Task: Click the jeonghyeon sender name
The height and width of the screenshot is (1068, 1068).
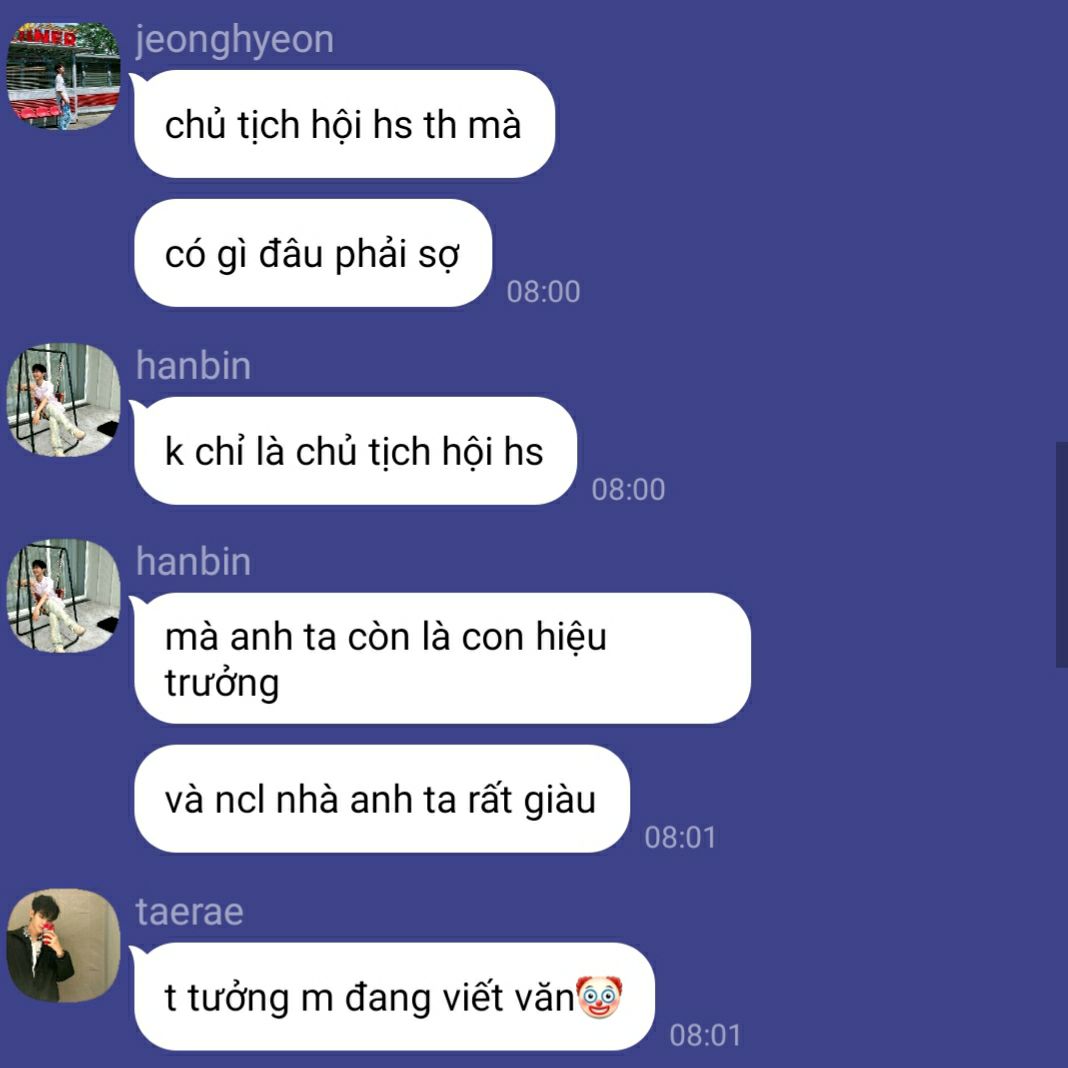Action: point(234,40)
